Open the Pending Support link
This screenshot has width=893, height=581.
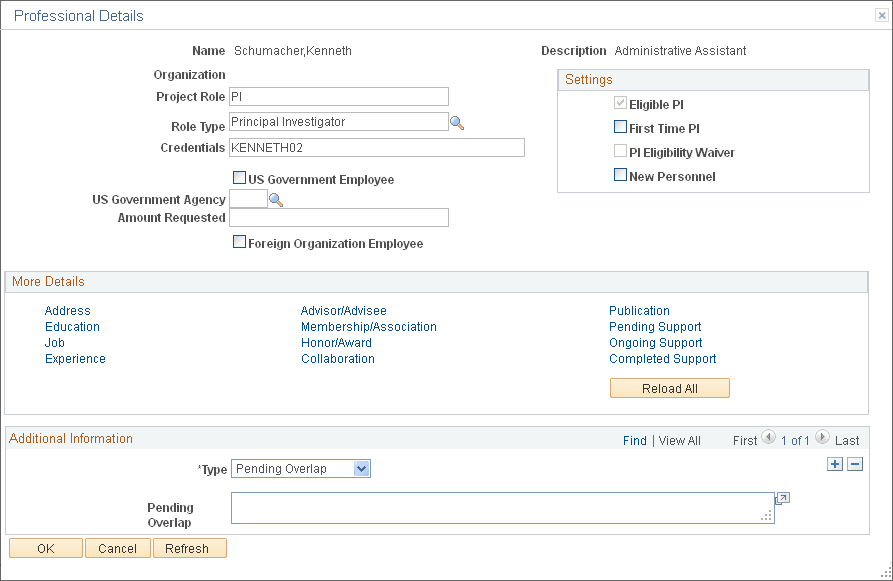coord(655,326)
